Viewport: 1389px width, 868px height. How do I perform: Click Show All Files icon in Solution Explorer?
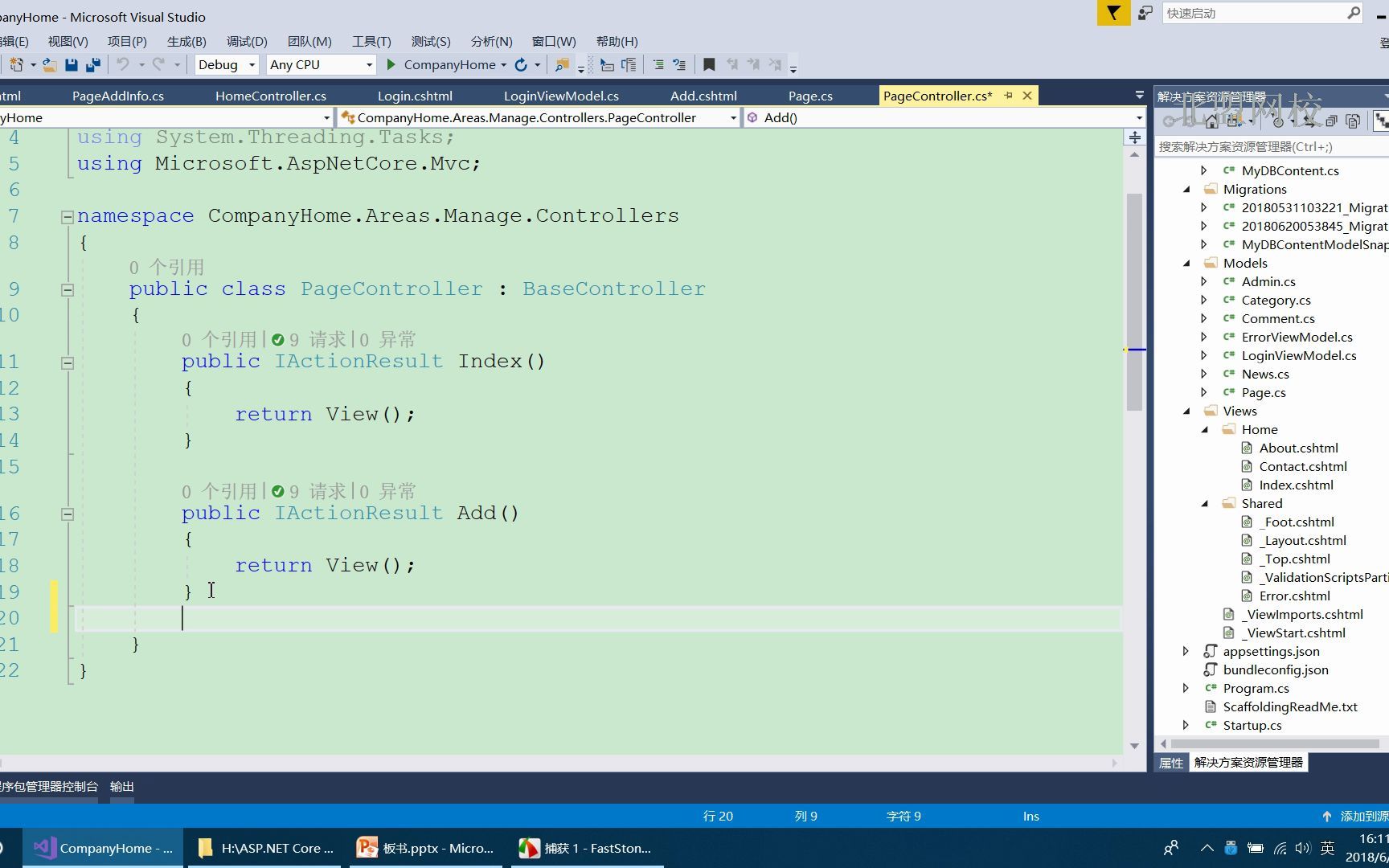coord(1353,121)
